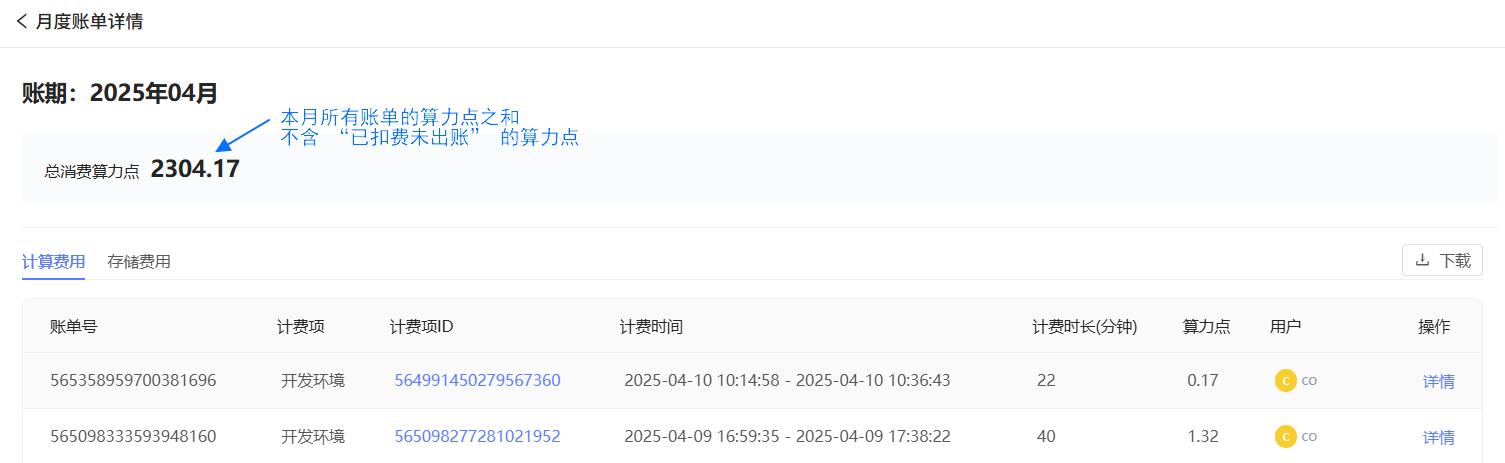Click the yellow user avatar in second row
1505x463 pixels.
point(1285,436)
